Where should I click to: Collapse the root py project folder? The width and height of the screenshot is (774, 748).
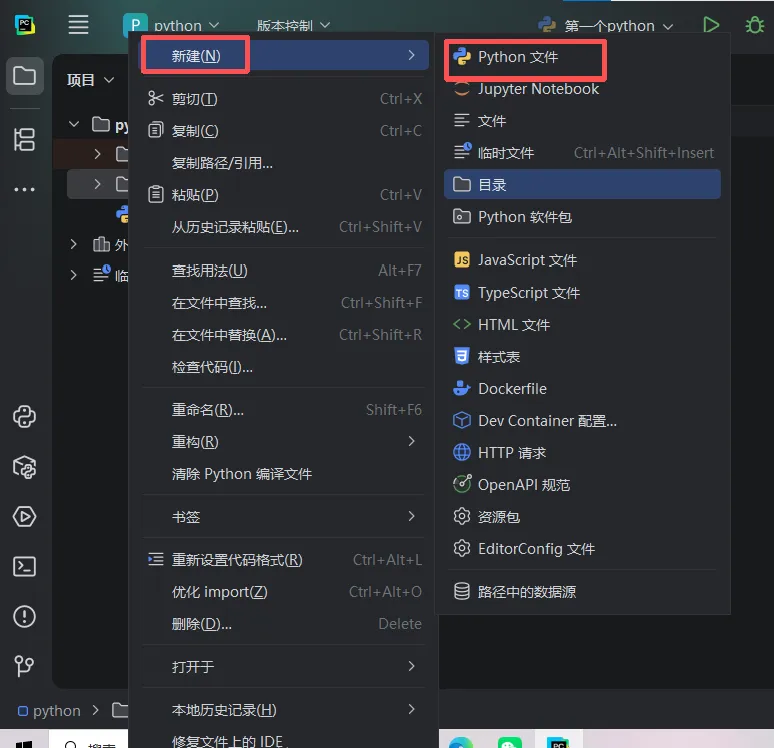pyautogui.click(x=74, y=124)
